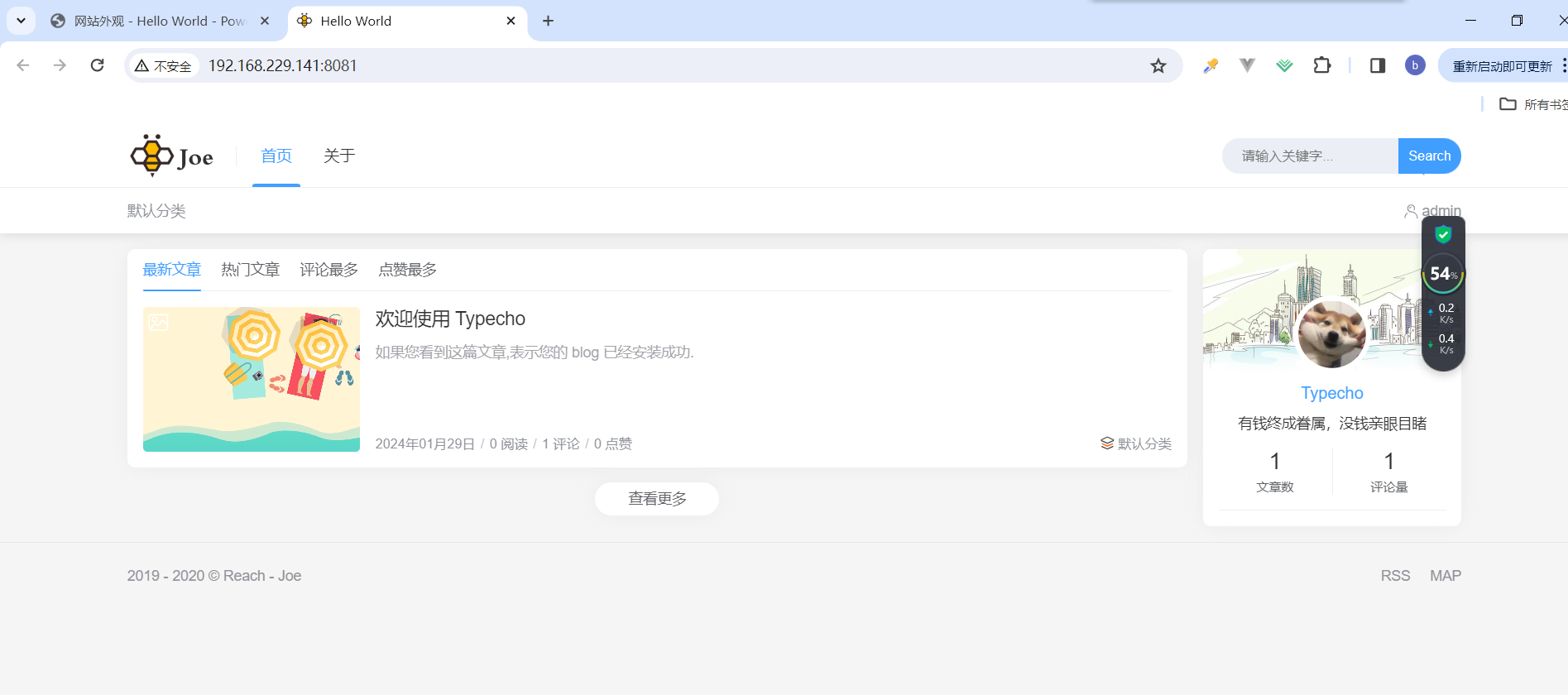Image resolution: width=1568 pixels, height=695 pixels.
Task: Click the Joe bee logo
Action: pos(172,156)
